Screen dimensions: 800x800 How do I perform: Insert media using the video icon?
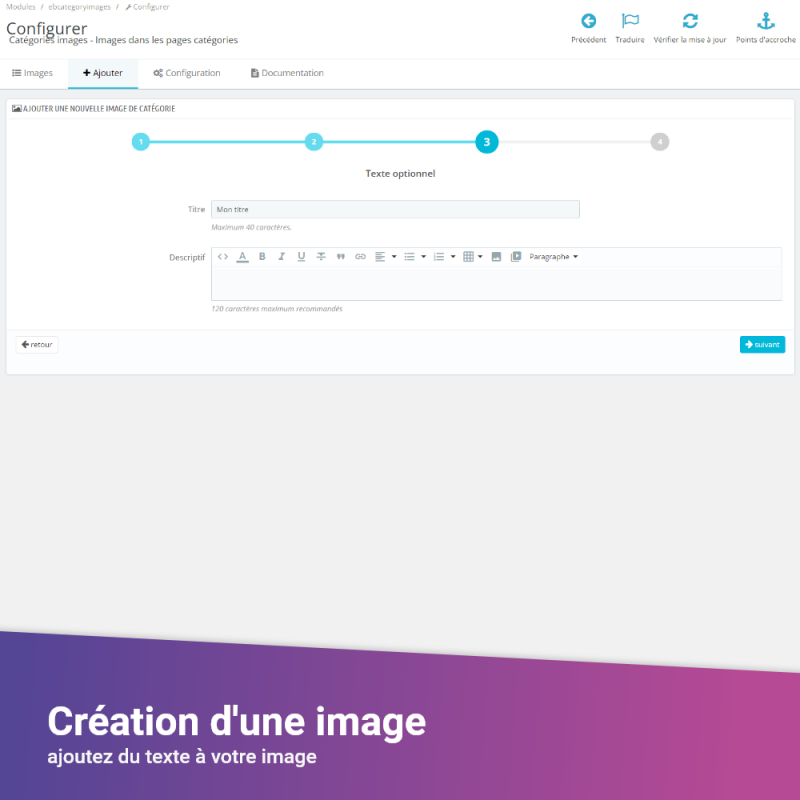(516, 257)
